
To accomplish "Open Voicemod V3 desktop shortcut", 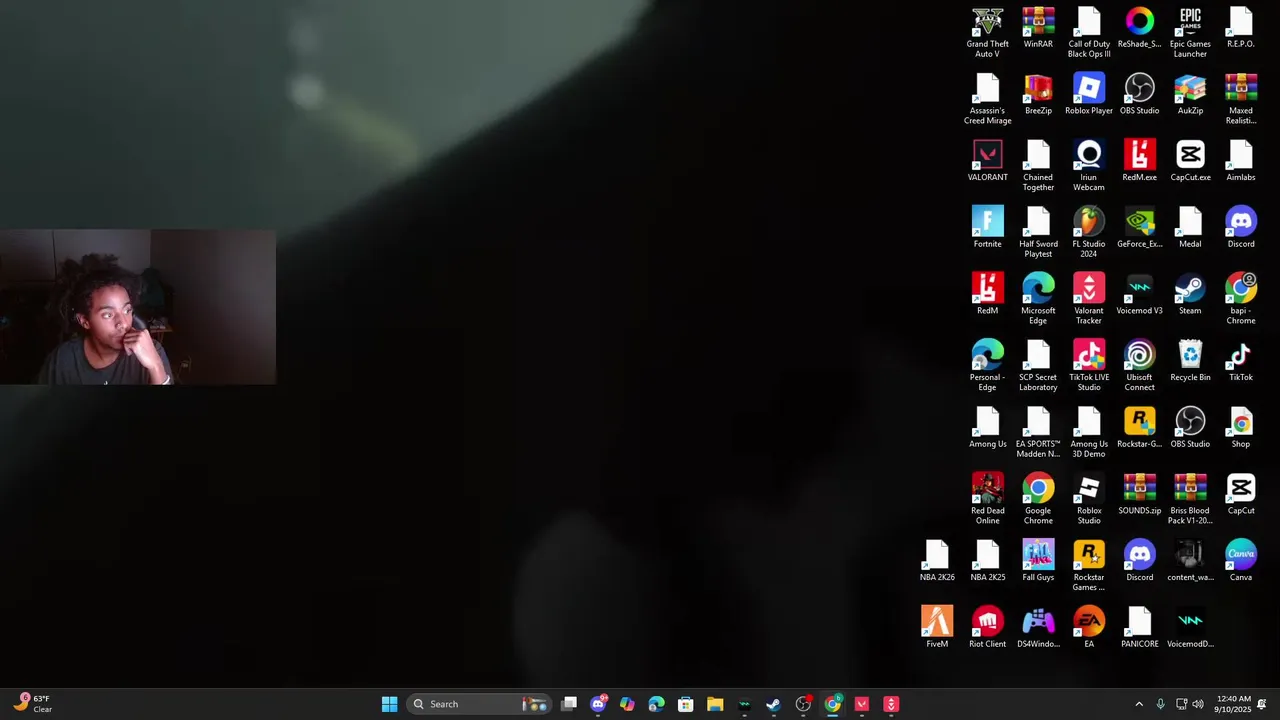I will (1139, 295).
